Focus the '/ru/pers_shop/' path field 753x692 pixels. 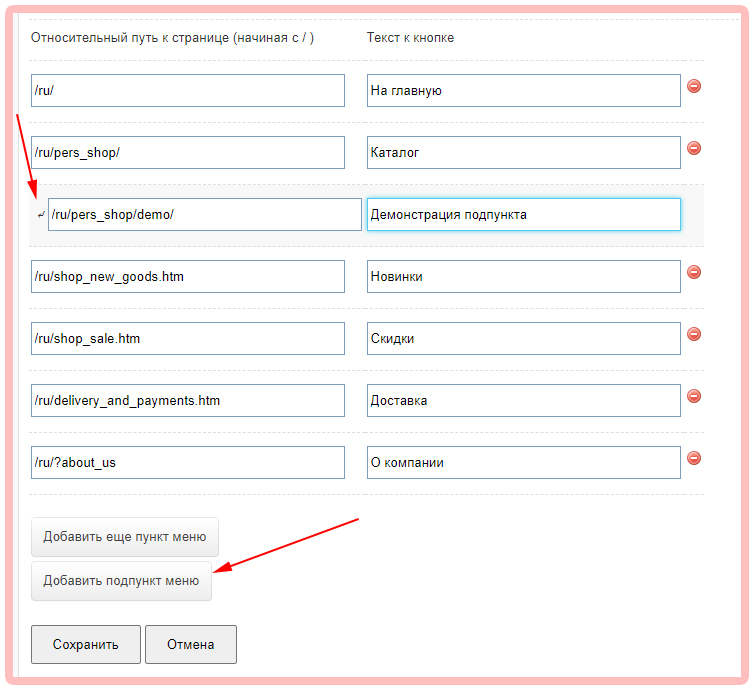tap(188, 152)
